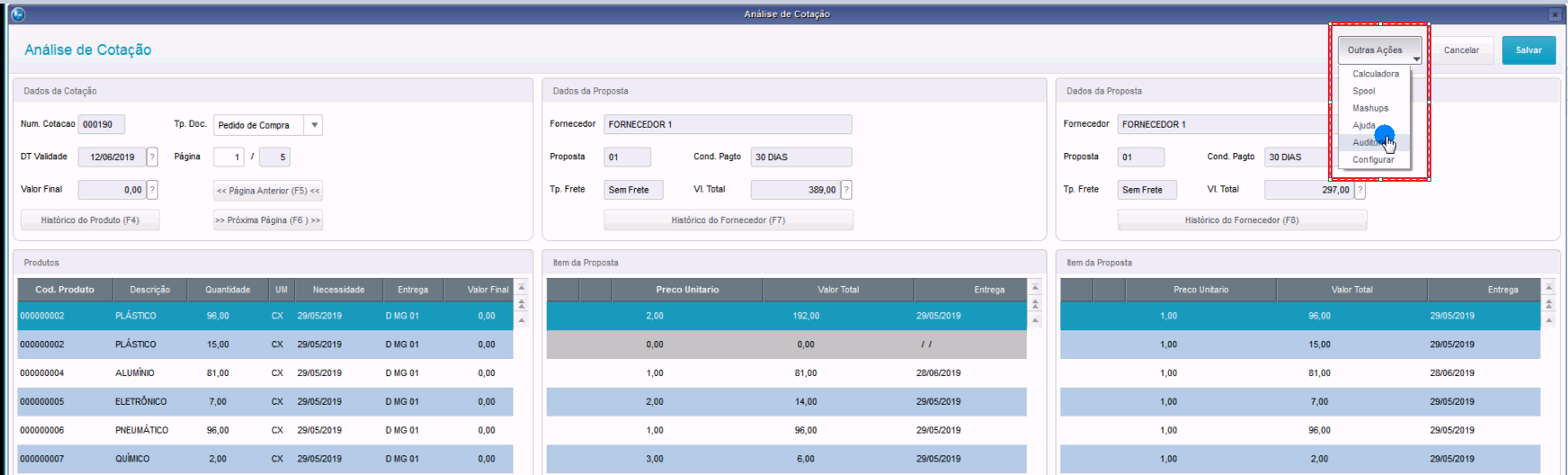Click the Página number input field

point(228,157)
